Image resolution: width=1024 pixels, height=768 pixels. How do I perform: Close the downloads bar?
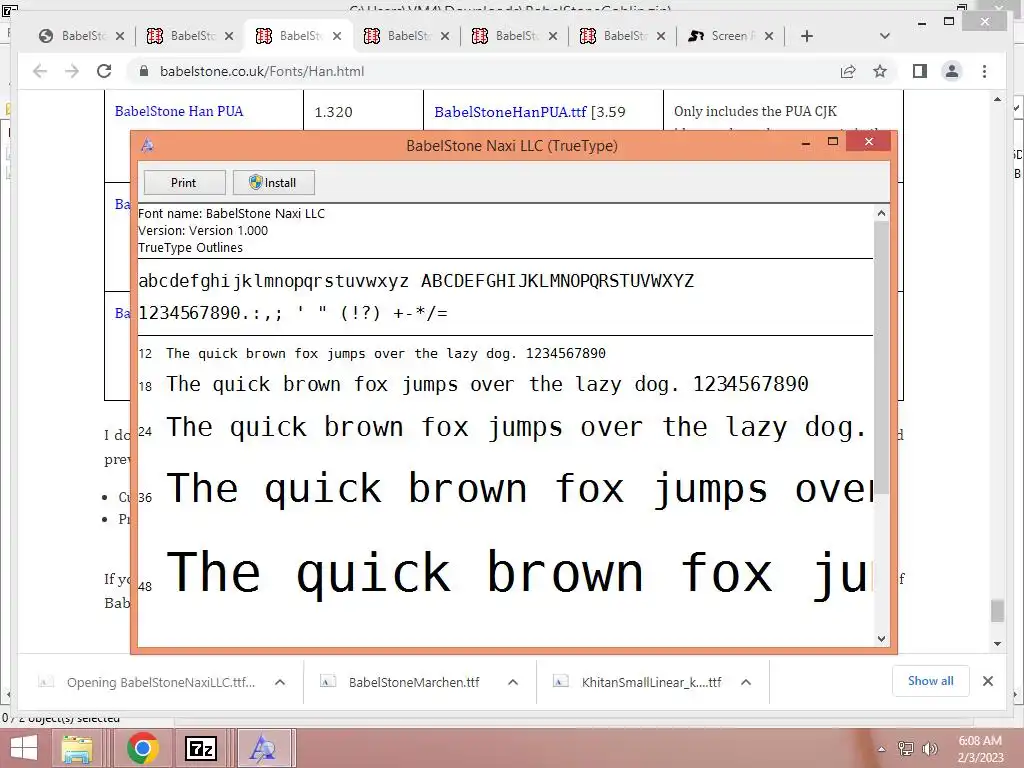(x=988, y=681)
